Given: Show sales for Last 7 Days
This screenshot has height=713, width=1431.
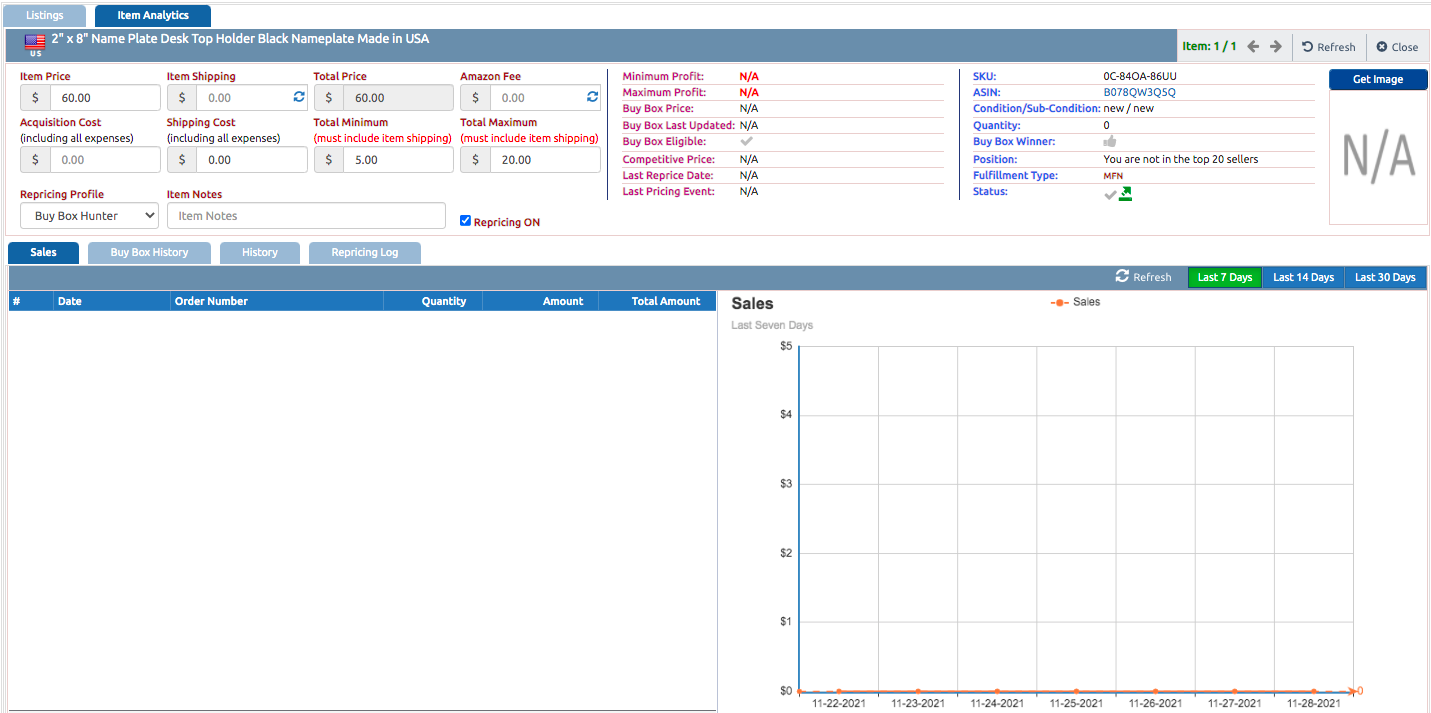Looking at the screenshot, I should (1225, 277).
